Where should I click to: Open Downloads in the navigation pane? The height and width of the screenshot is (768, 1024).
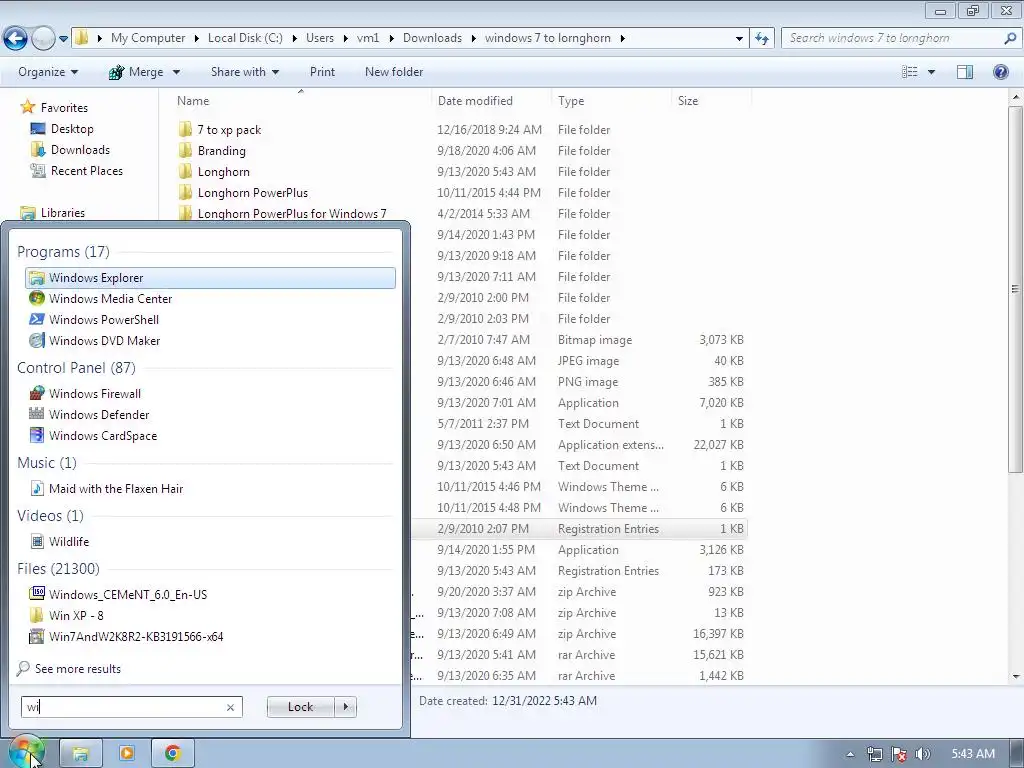coord(80,150)
